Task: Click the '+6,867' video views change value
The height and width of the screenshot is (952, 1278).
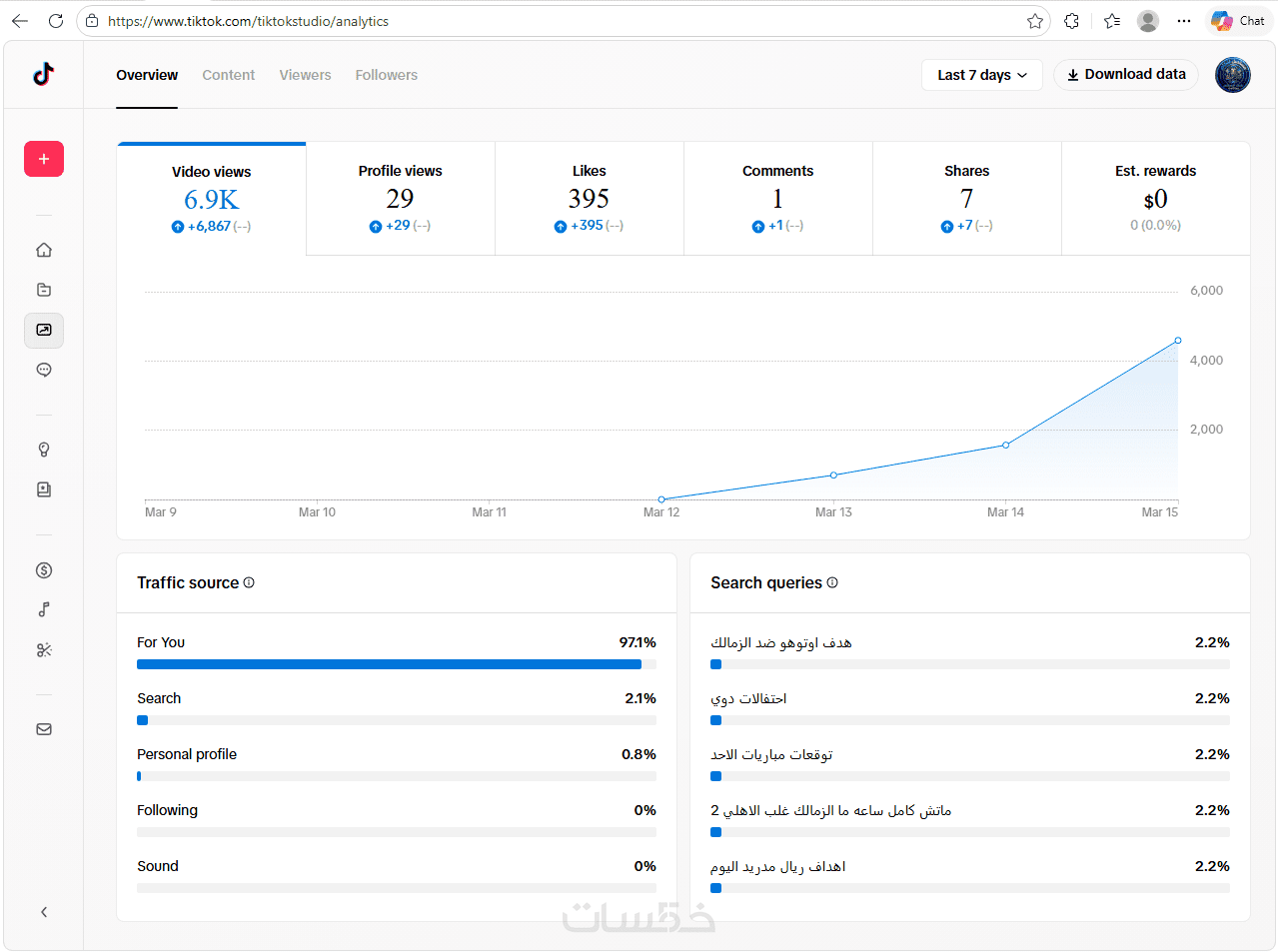Action: coord(210,227)
